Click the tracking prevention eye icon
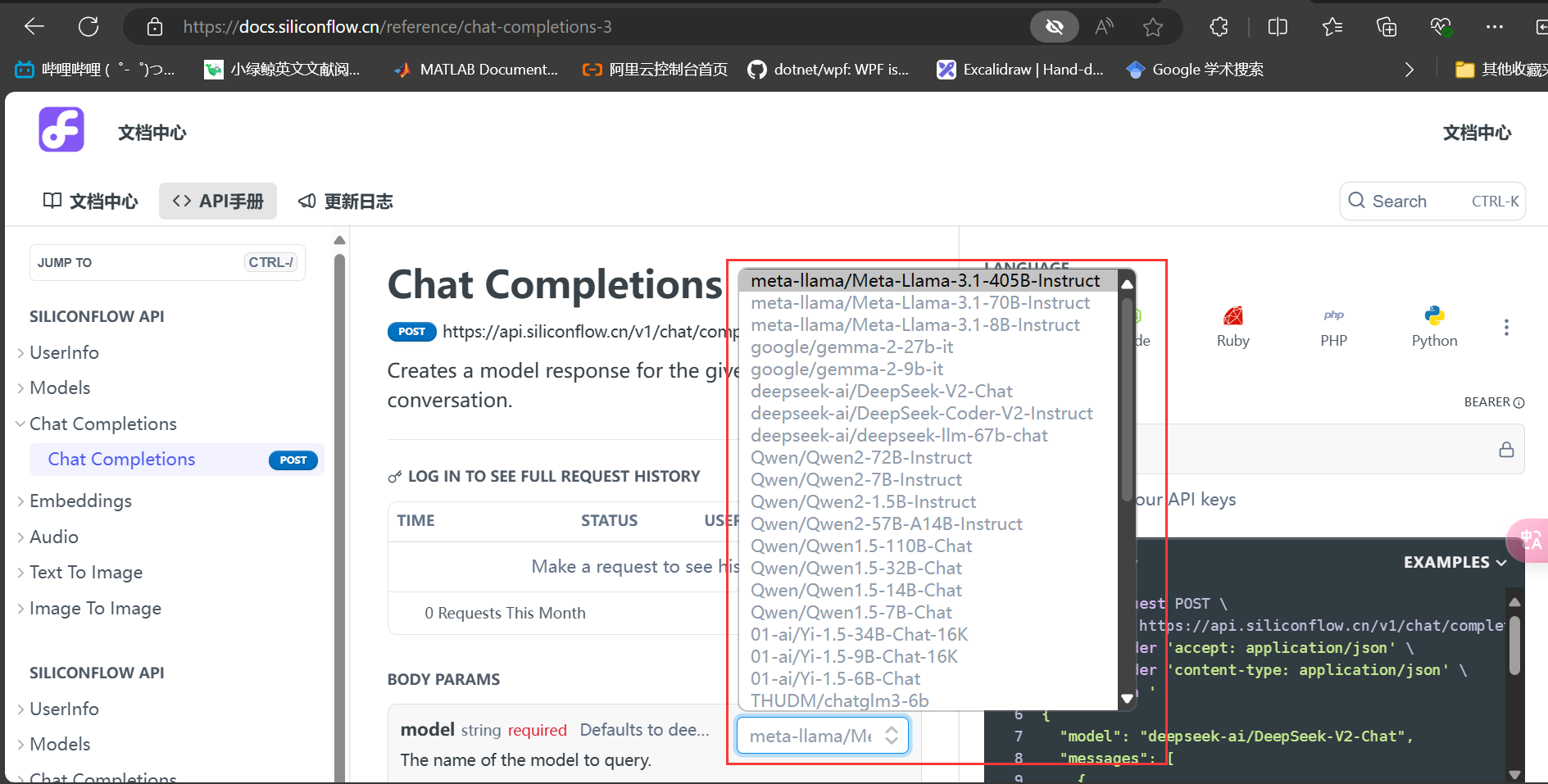This screenshot has height=784, width=1548. [x=1055, y=27]
